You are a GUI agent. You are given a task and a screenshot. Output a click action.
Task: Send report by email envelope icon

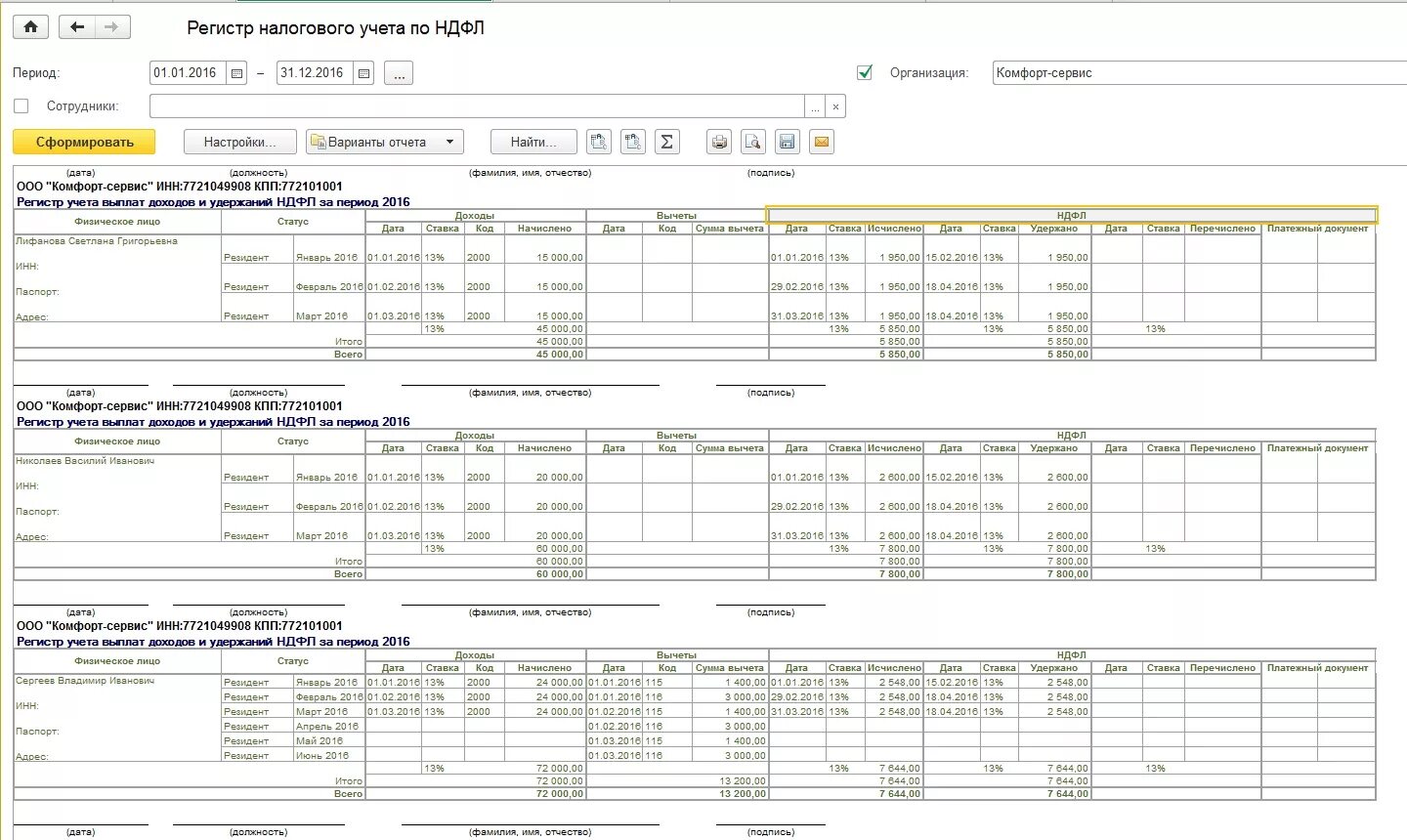822,142
